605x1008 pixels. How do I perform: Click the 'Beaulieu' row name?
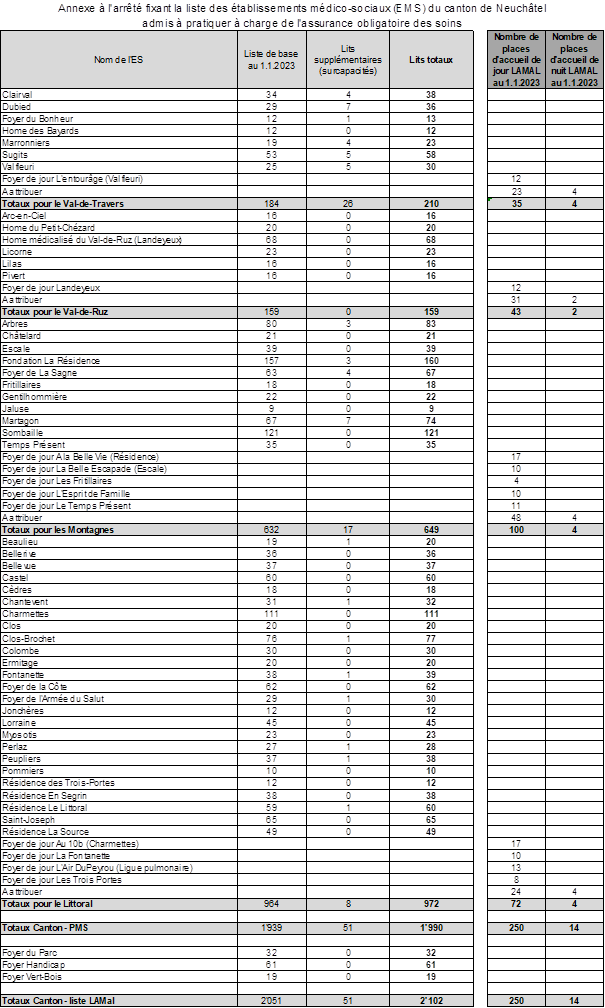coord(19,542)
